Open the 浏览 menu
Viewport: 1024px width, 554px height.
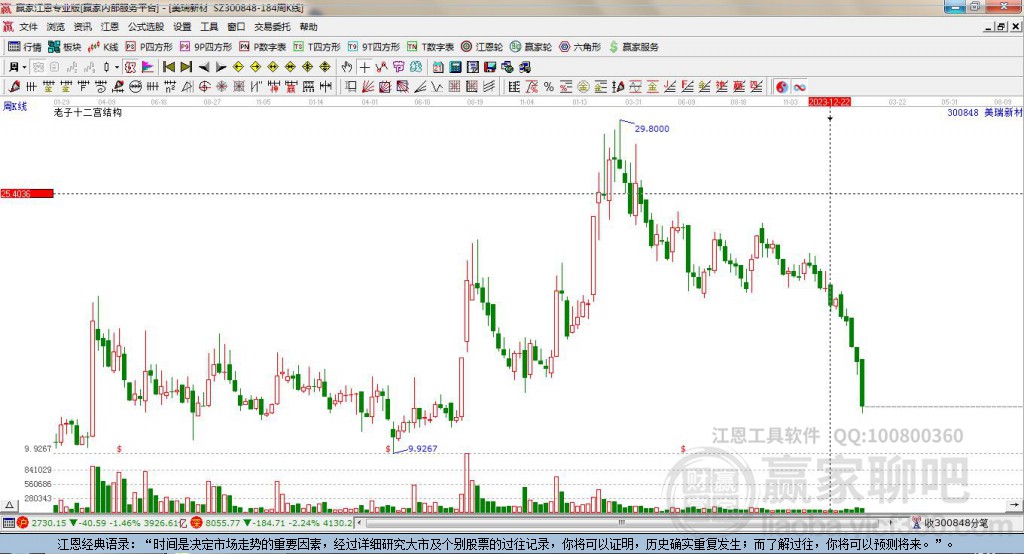[x=56, y=27]
